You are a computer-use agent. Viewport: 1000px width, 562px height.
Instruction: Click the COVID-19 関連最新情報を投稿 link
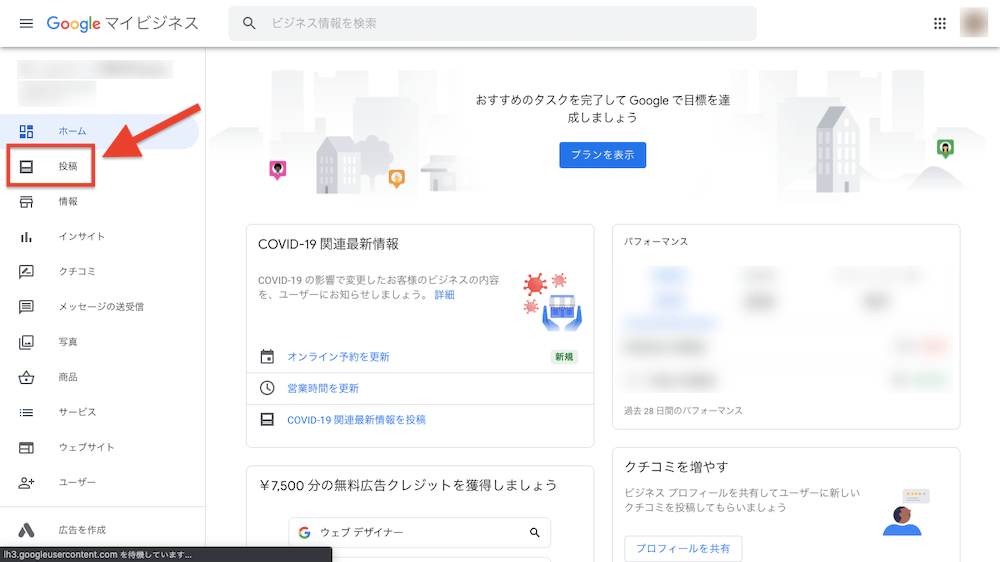(356, 420)
